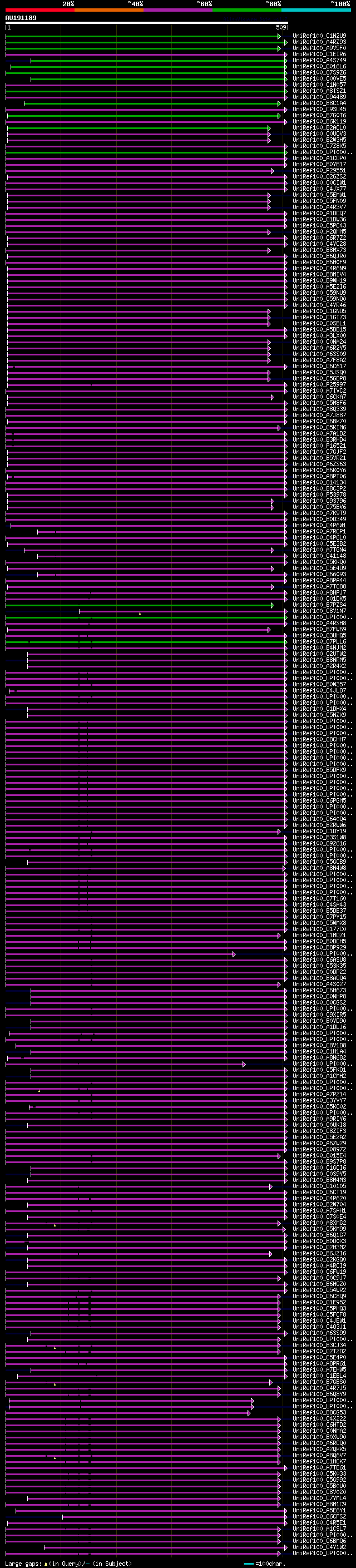Image resolution: width=356 pixels, height=1568 pixels.
Task: Open hit UniRef100_A9V5F0
Action: click(x=319, y=48)
